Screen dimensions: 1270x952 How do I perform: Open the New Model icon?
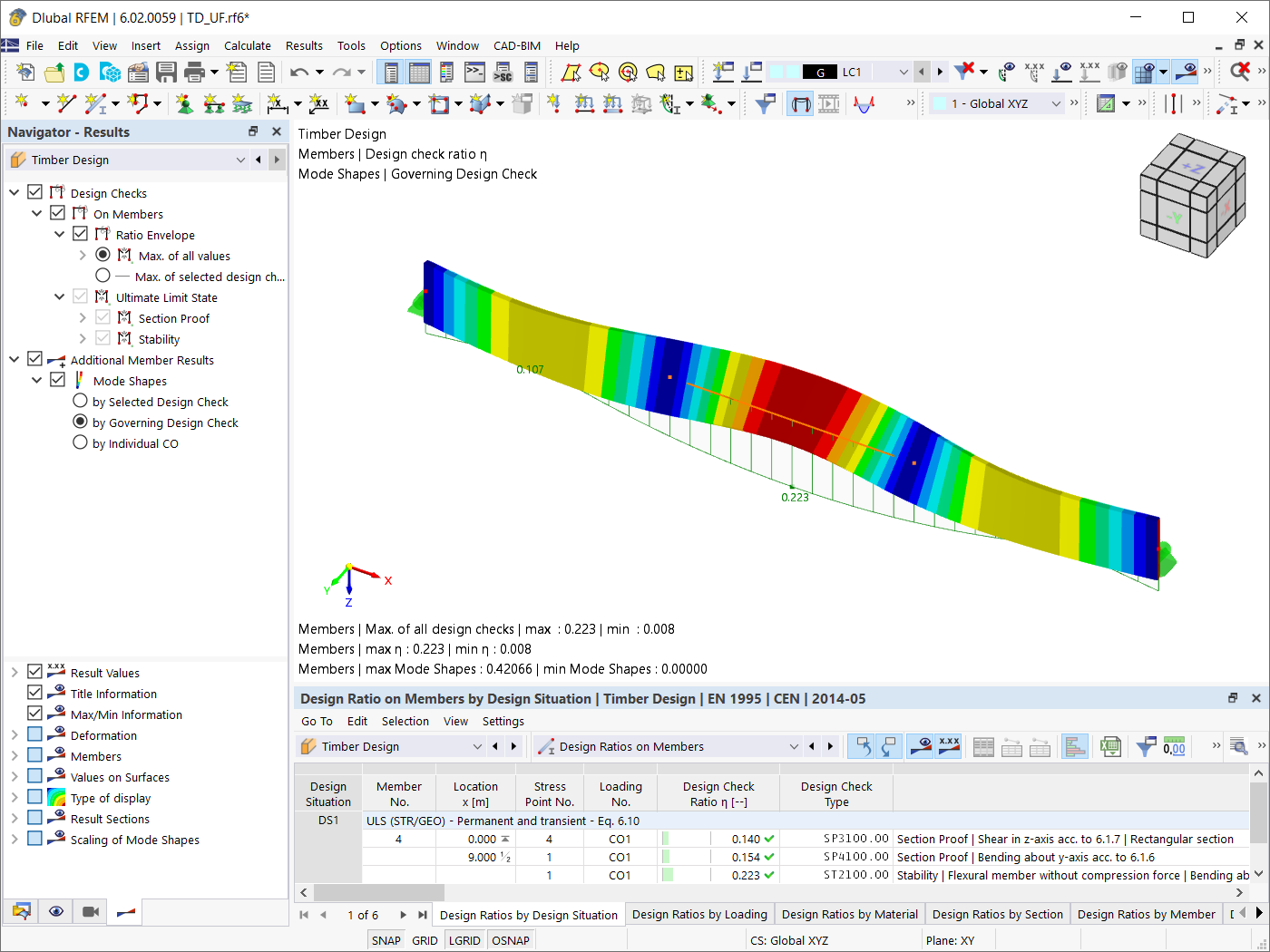coord(24,72)
